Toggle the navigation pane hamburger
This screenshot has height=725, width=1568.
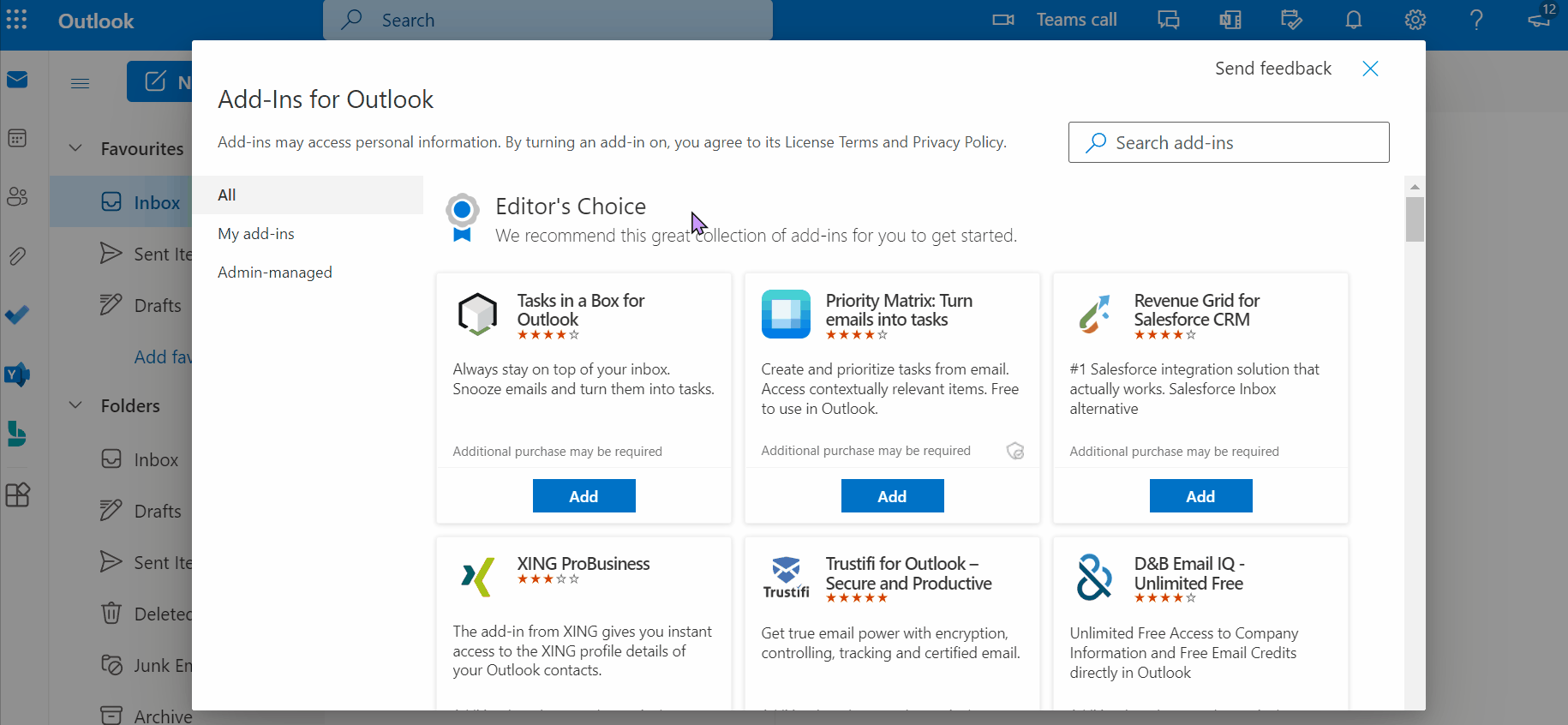point(81,83)
